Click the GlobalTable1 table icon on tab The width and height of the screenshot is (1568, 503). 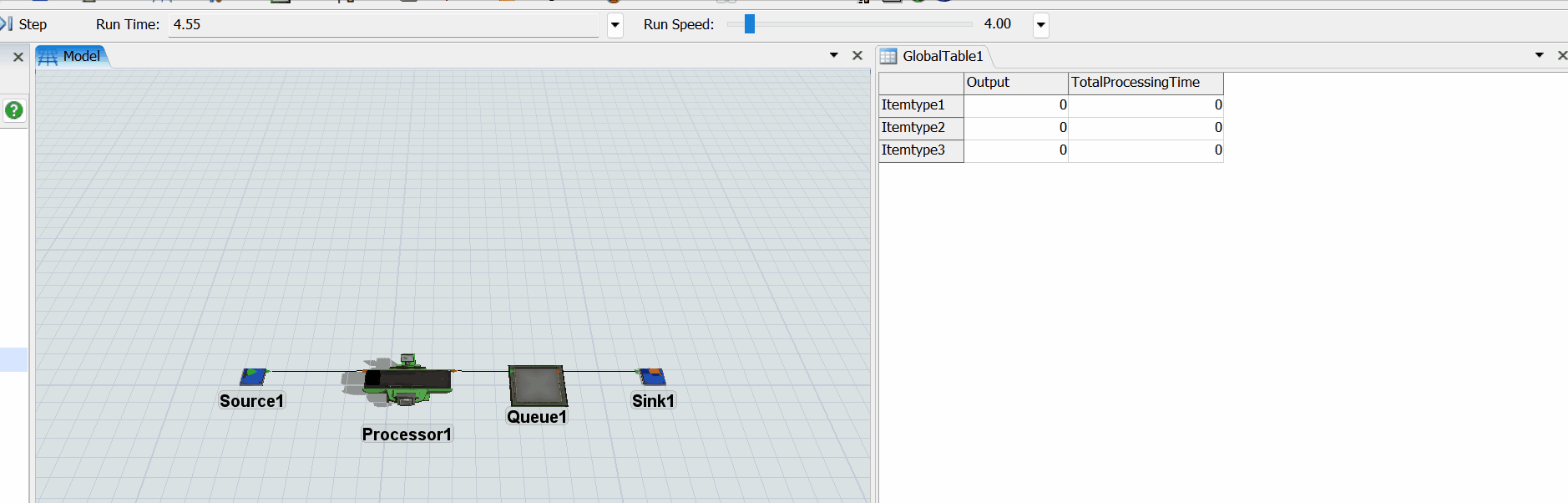(x=888, y=56)
